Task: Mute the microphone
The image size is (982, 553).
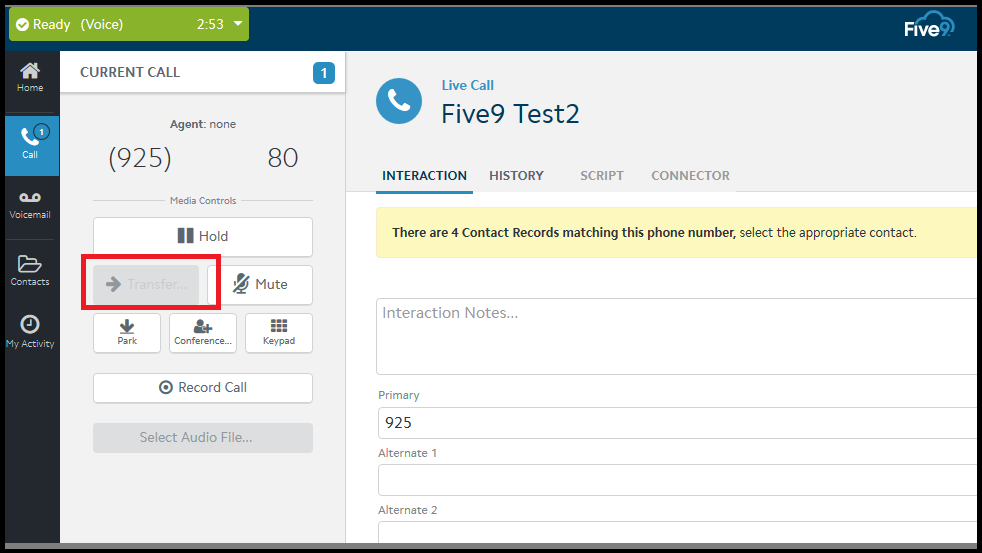Action: [260, 285]
